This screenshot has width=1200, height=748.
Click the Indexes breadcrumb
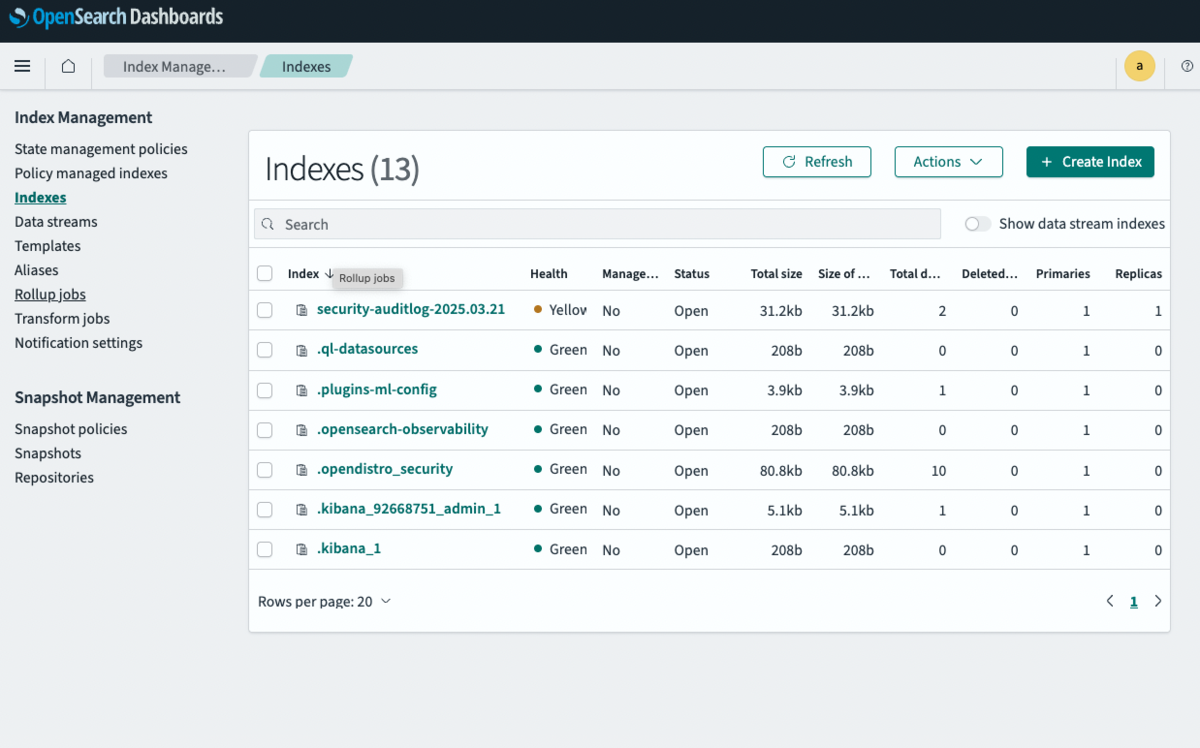click(x=306, y=67)
